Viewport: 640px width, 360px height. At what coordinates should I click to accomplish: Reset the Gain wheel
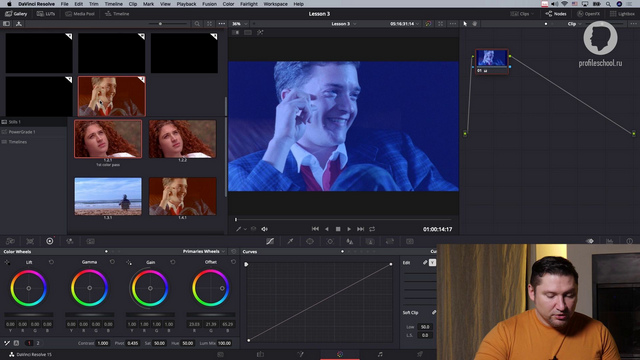point(173,262)
